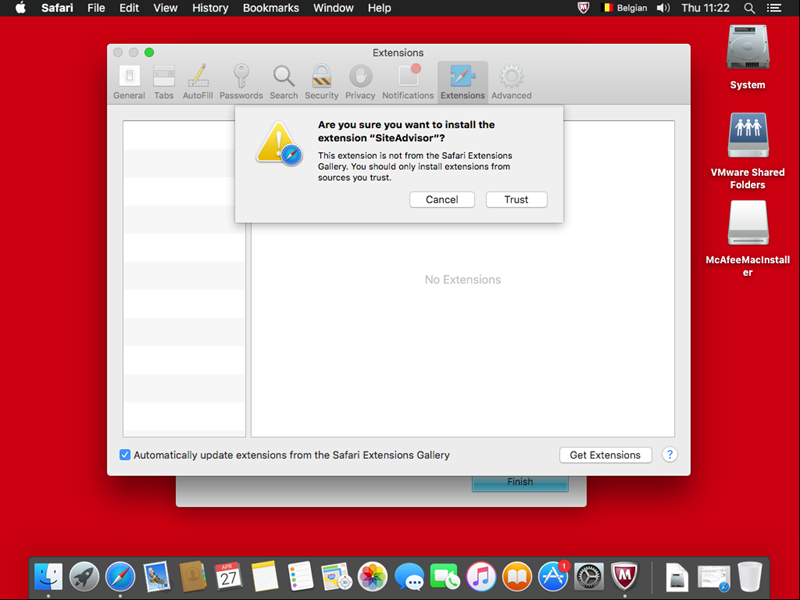Open the Help menu
This screenshot has width=800, height=600.
(x=380, y=8)
